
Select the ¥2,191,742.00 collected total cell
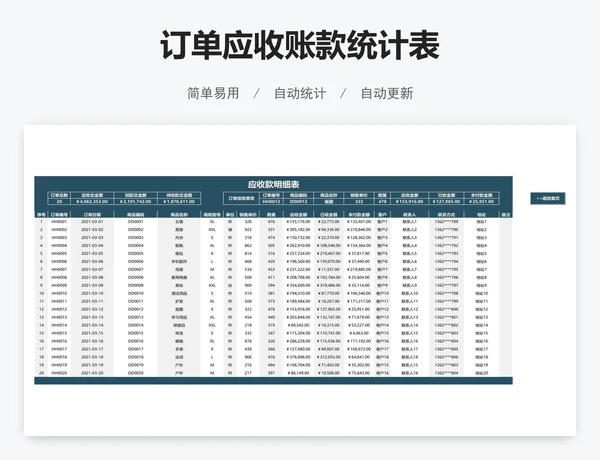[x=135, y=201]
